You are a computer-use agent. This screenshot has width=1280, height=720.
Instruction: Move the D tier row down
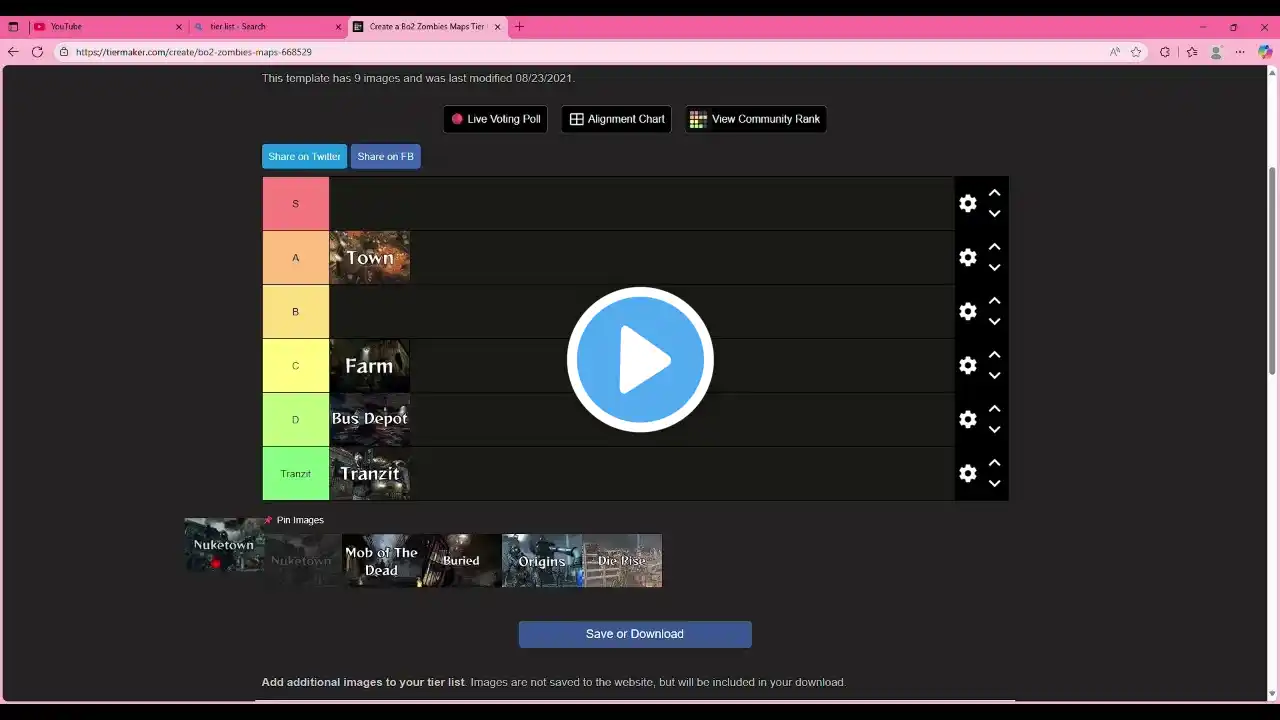pyautogui.click(x=994, y=429)
